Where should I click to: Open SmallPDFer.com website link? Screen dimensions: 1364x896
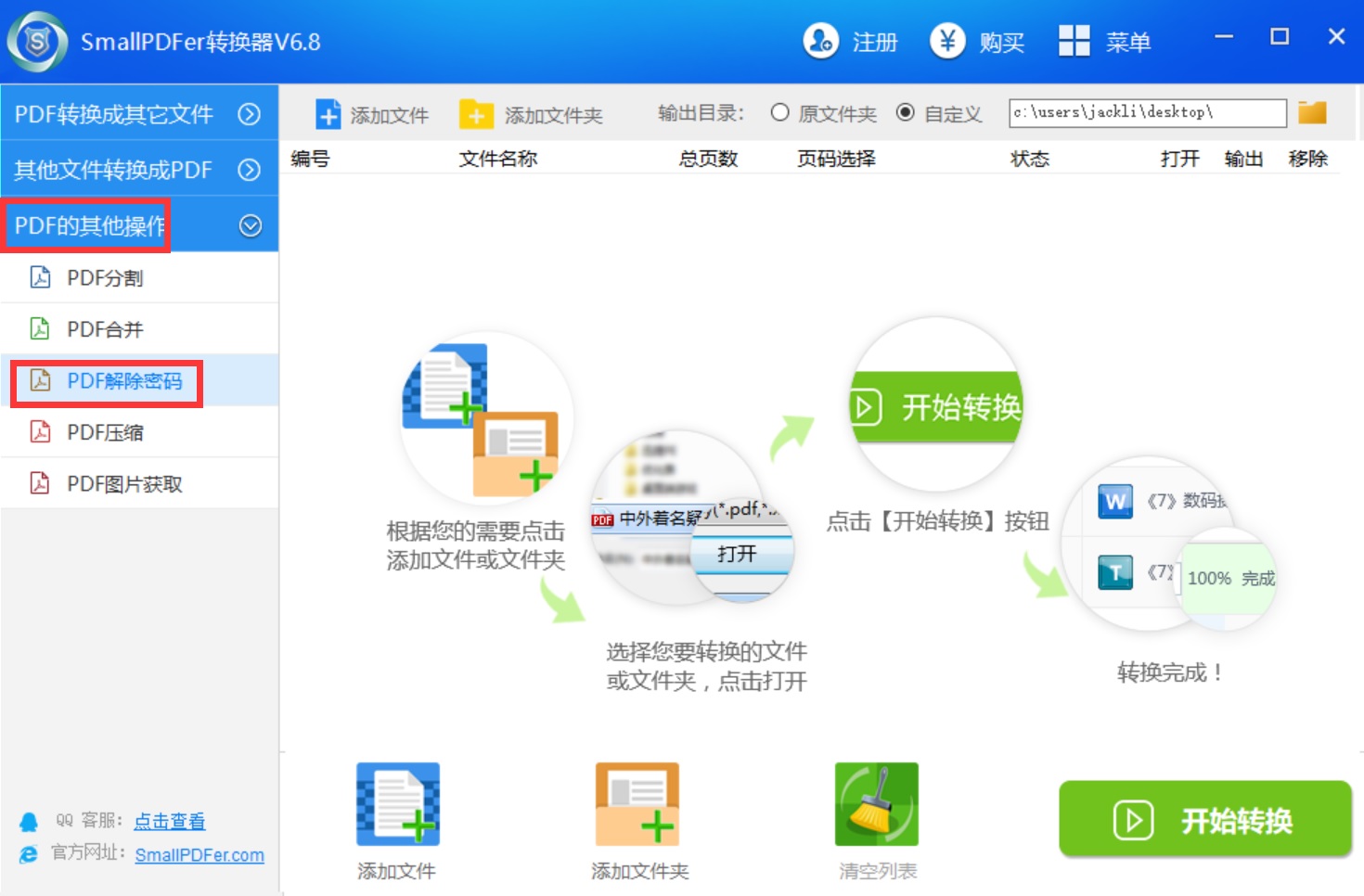(x=199, y=854)
